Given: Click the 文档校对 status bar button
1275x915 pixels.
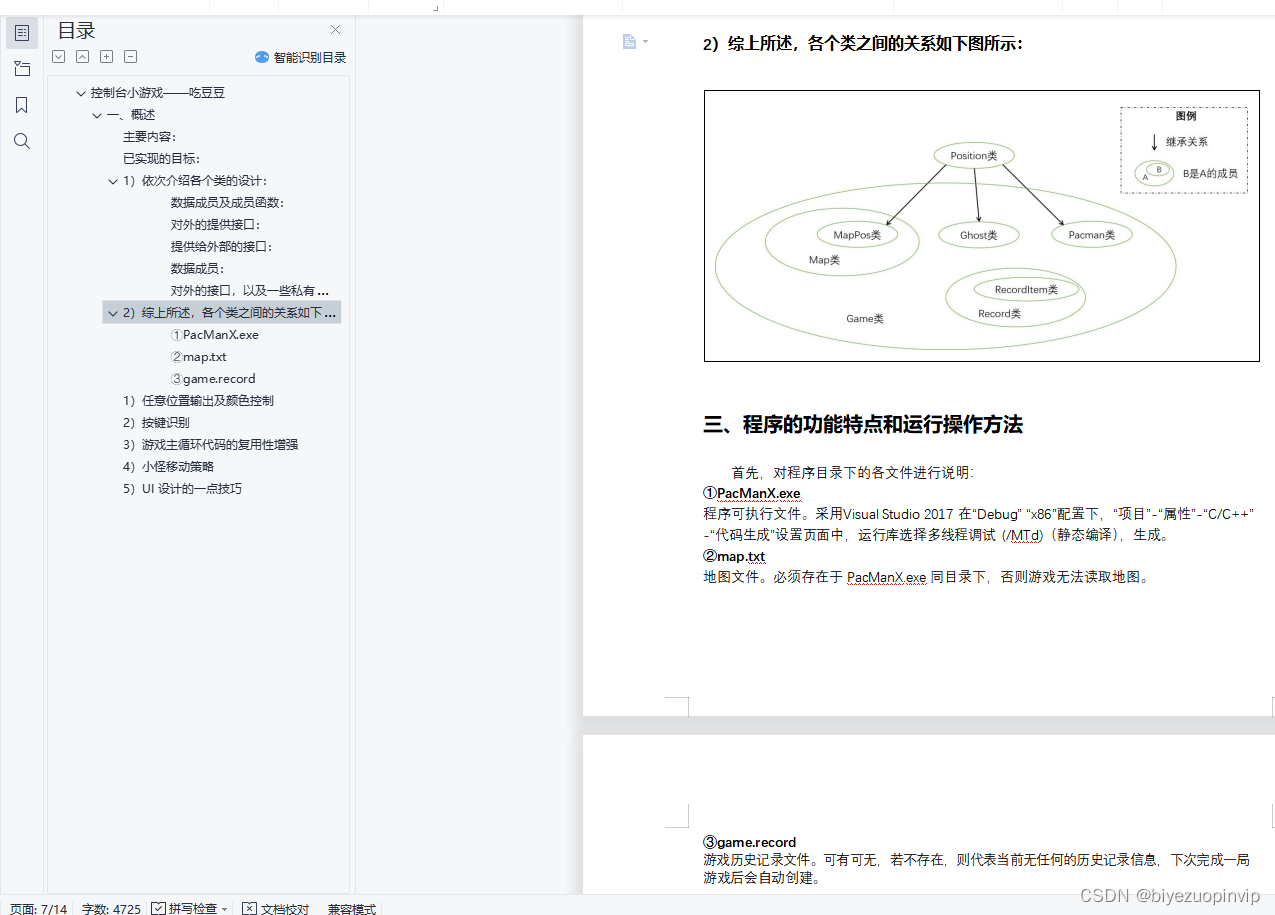Looking at the screenshot, I should (x=276, y=909).
